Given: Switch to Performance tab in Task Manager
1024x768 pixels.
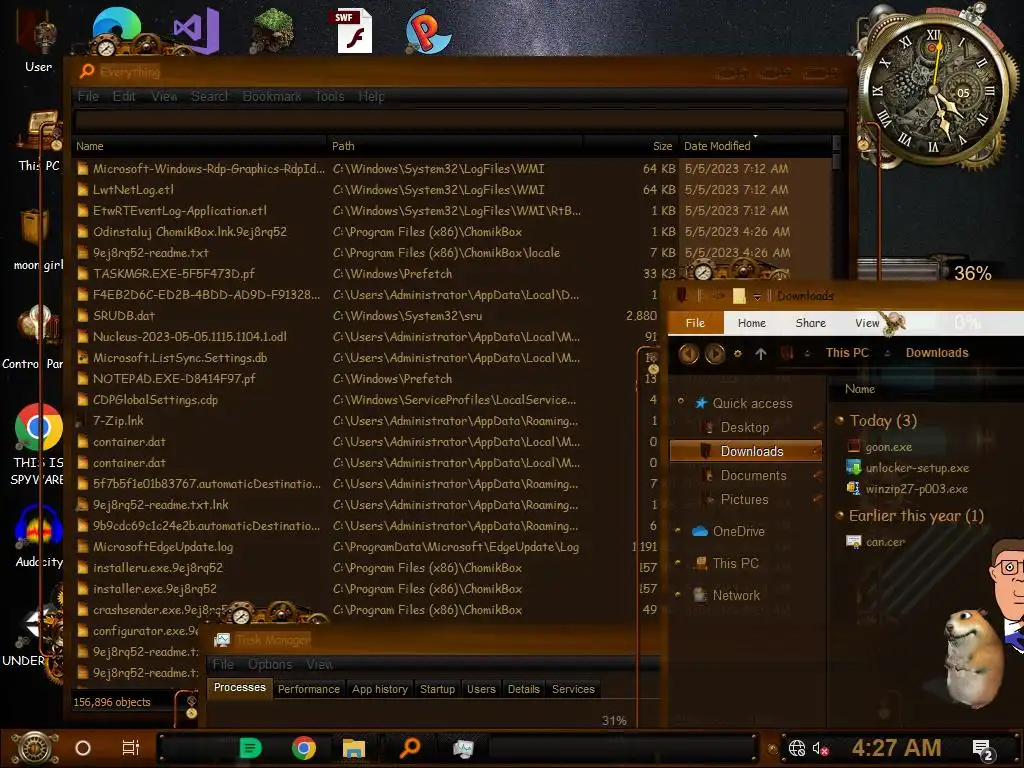Looking at the screenshot, I should (309, 689).
